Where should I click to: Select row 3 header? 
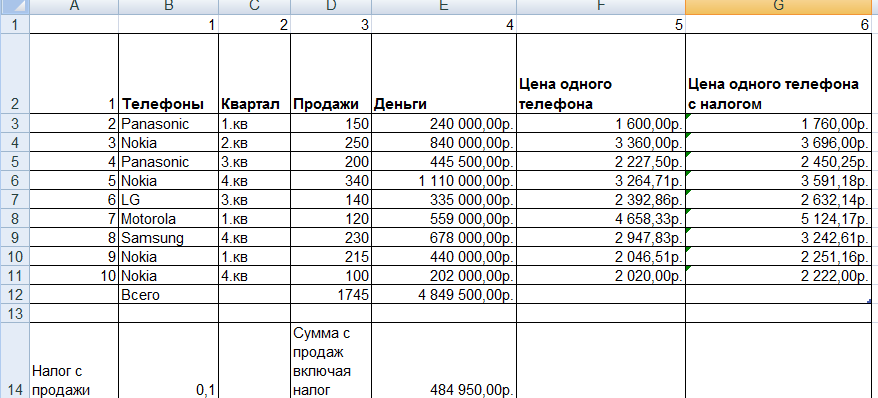(x=14, y=124)
